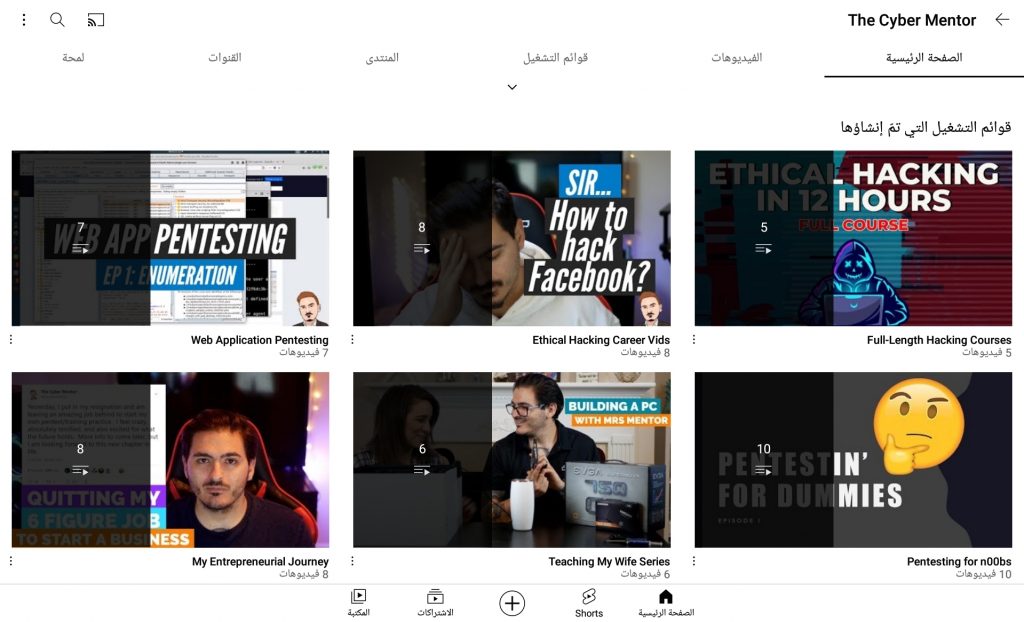The image size is (1024, 622).
Task: Open the top-bar three-dot options menu
Action: click(x=24, y=20)
